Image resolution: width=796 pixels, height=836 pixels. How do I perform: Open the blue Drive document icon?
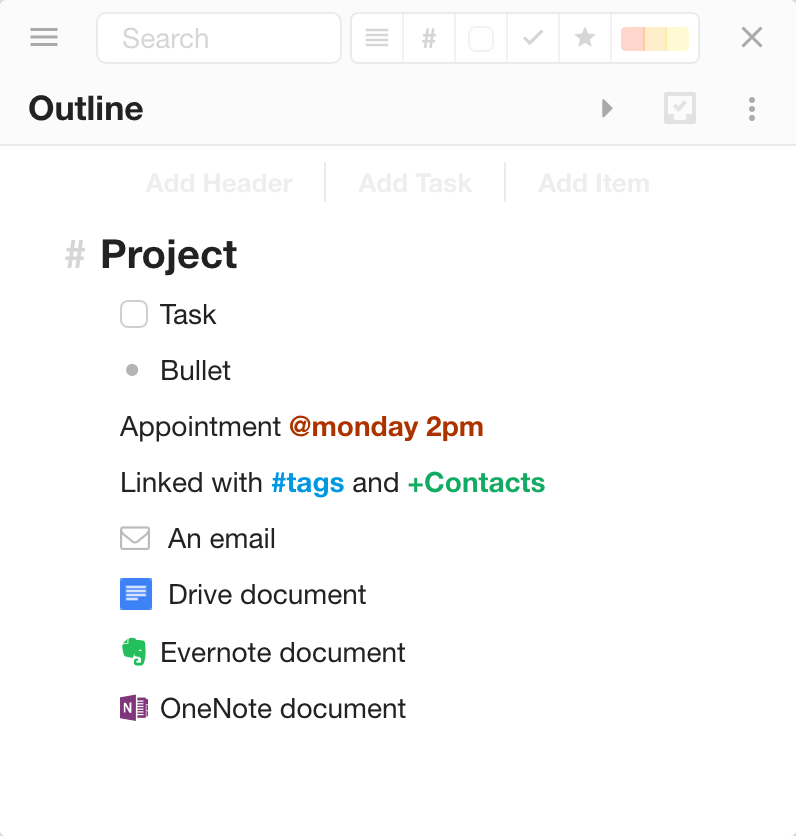pos(136,594)
